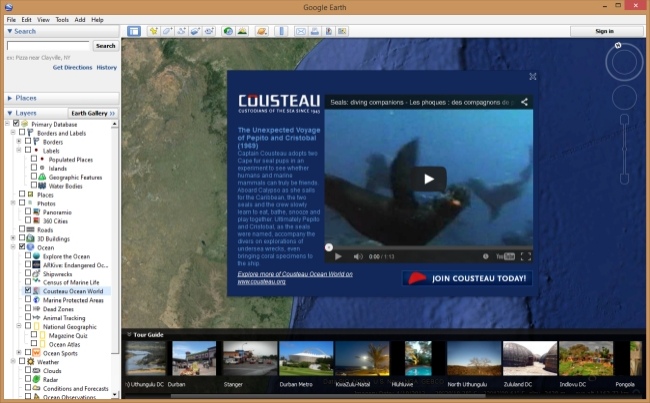This screenshot has width=650, height=403.
Task: Open the video on YouTube via the logo
Action: point(505,256)
